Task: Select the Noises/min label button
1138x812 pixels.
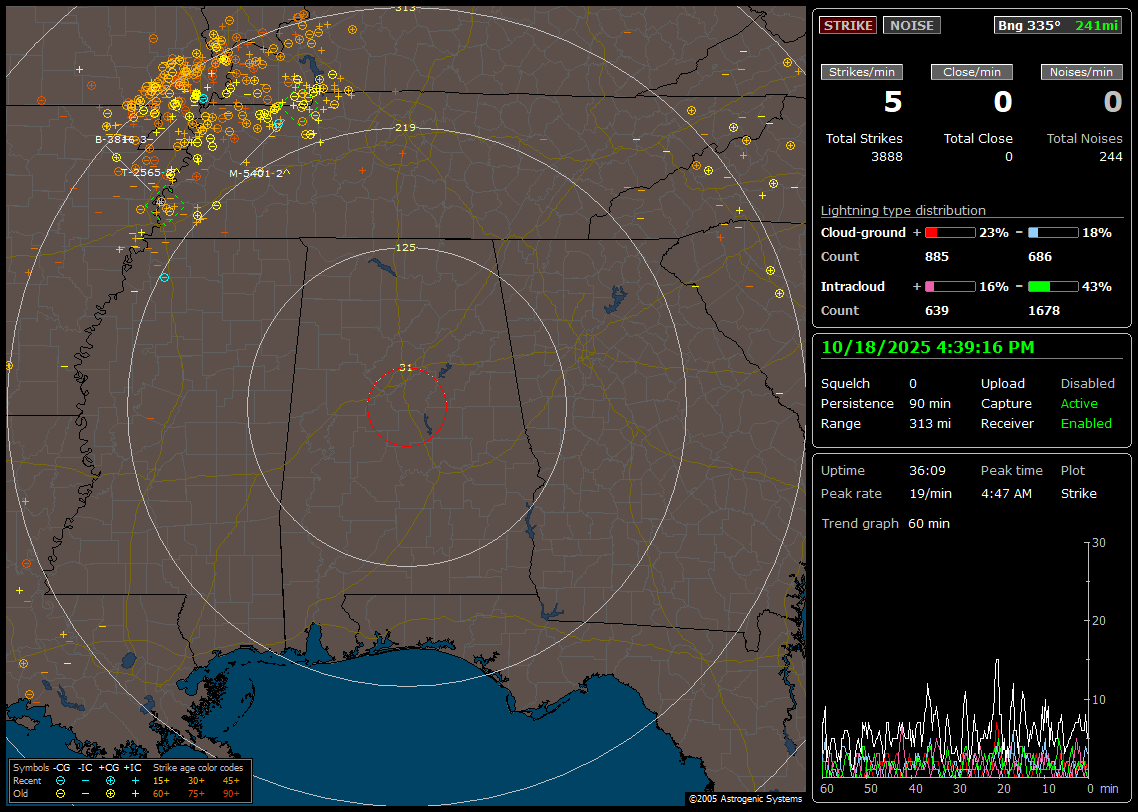Action: point(1082,72)
